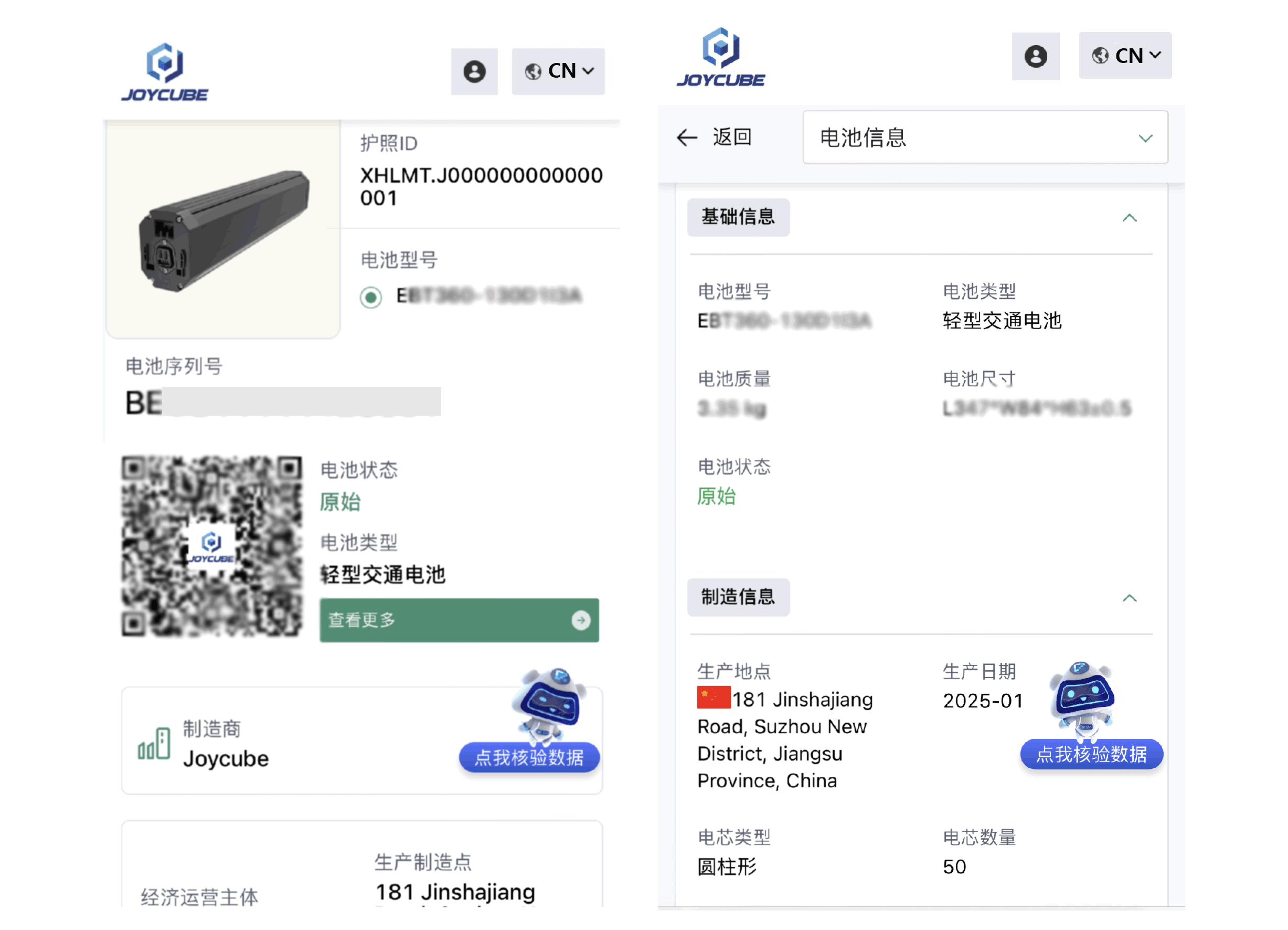Select the battery model radio button
Screen dimensions: 1288x930
coord(371,297)
